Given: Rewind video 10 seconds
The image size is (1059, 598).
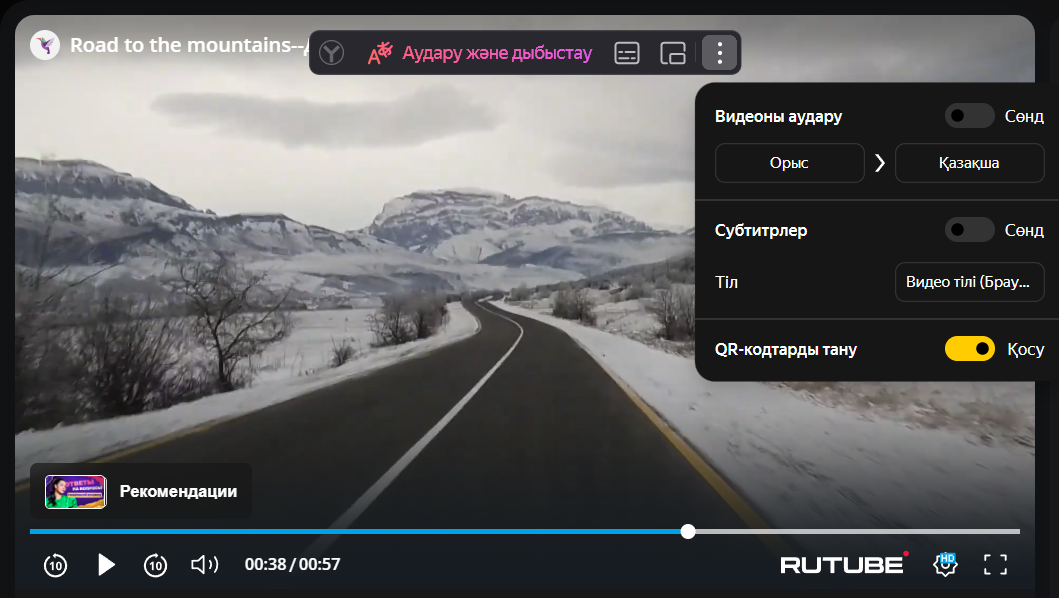Looking at the screenshot, I should tap(55, 565).
